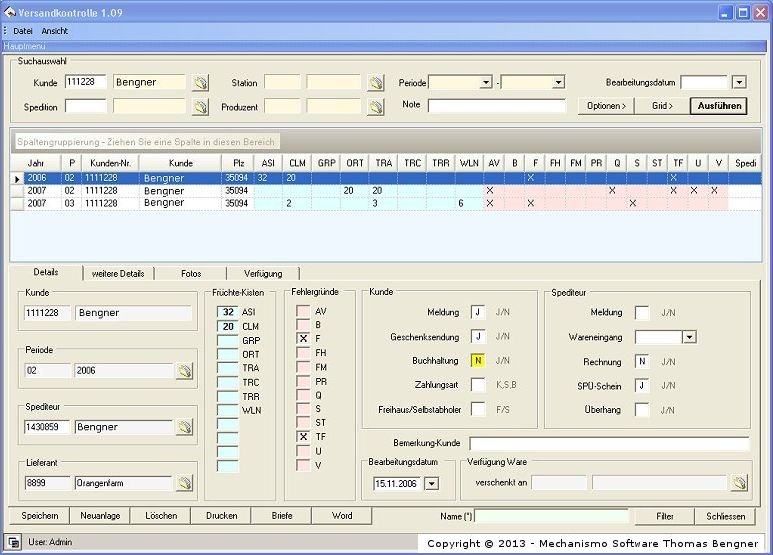Click the Note input field

(x=497, y=105)
